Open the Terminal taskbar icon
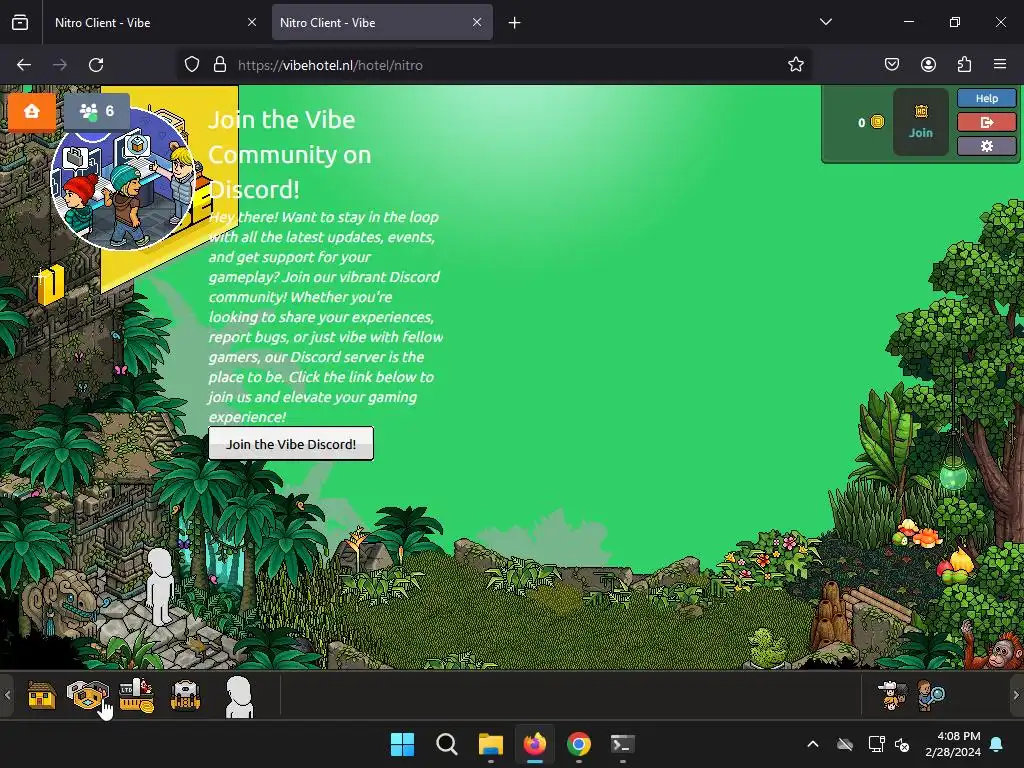 pyautogui.click(x=622, y=744)
